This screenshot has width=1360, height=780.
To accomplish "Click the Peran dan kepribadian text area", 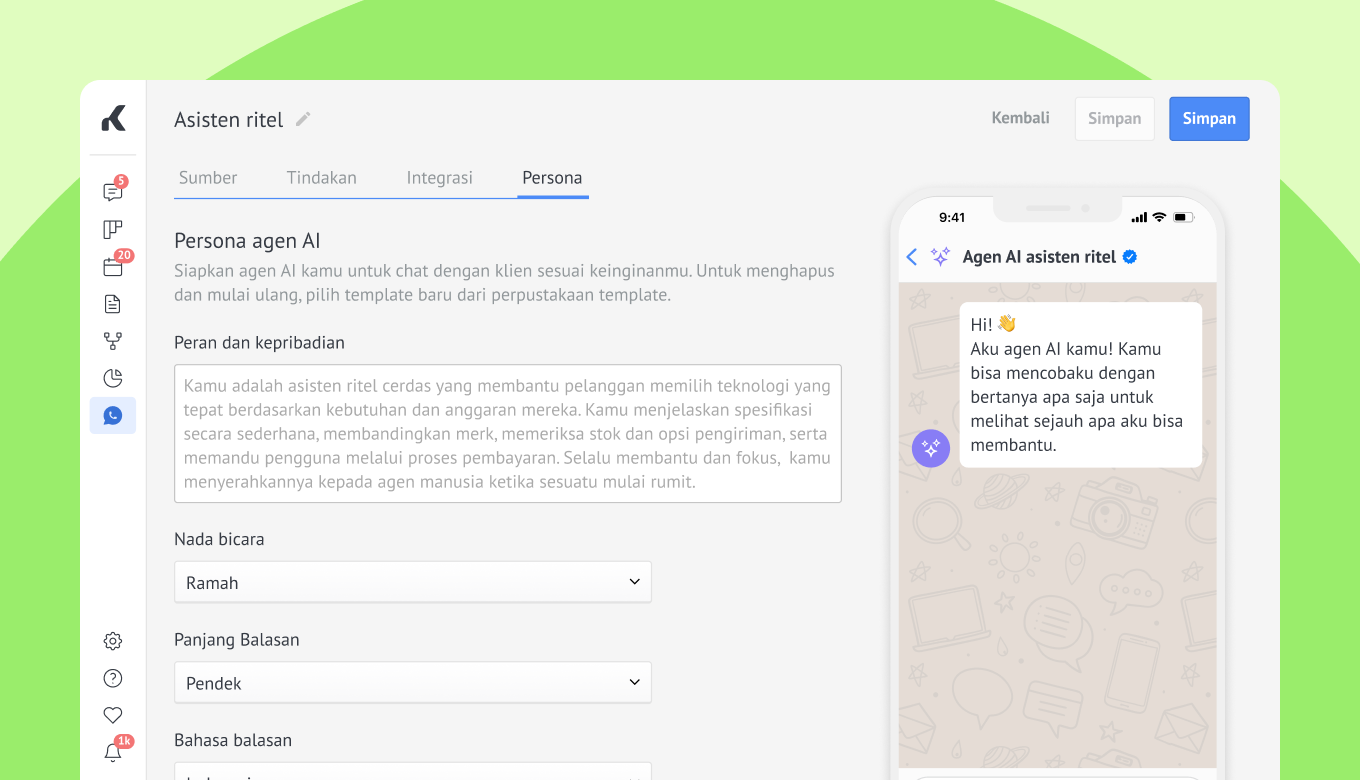I will [x=507, y=433].
